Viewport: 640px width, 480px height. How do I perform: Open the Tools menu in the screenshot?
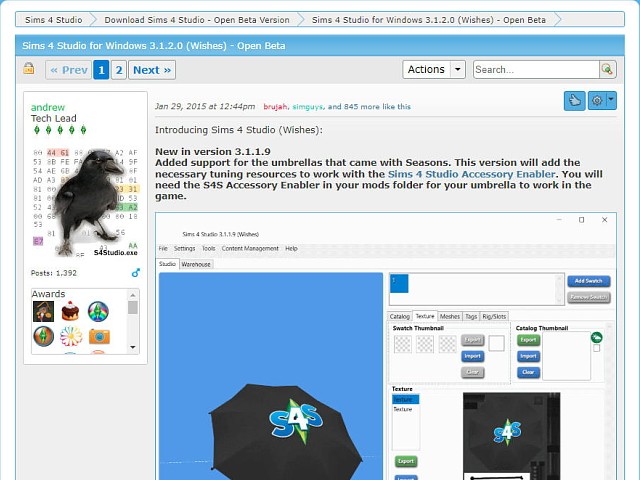click(209, 248)
